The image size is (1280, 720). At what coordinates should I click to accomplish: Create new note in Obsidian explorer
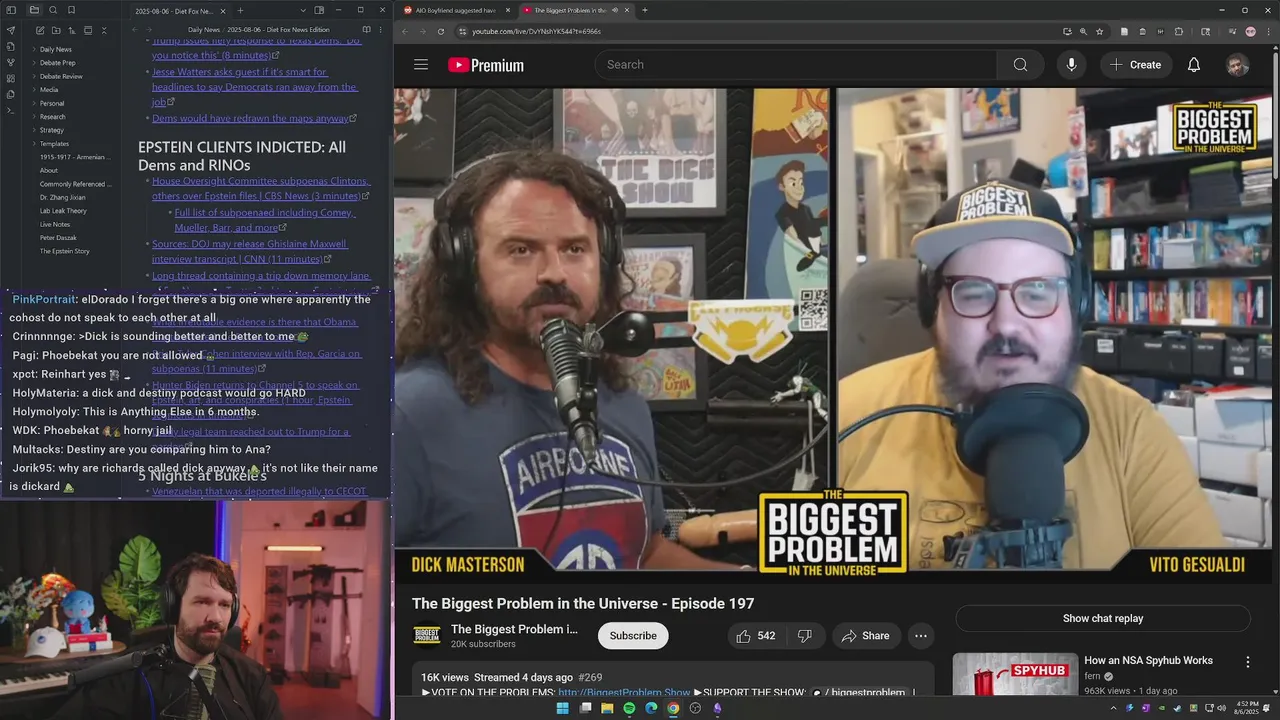click(40, 30)
